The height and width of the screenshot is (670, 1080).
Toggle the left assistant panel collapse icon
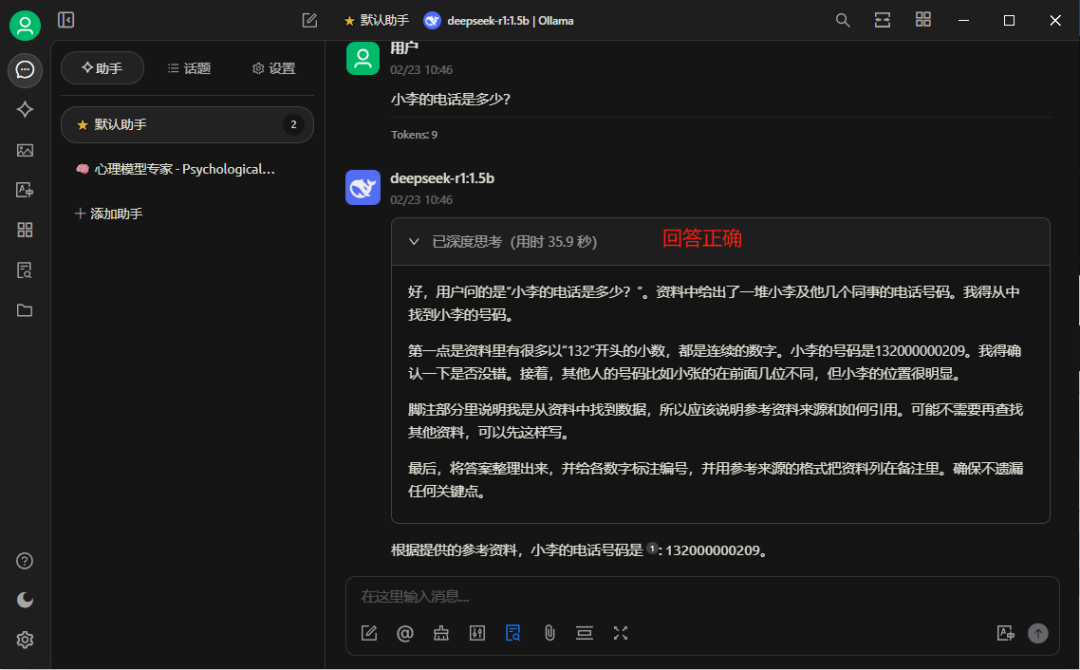tap(66, 20)
